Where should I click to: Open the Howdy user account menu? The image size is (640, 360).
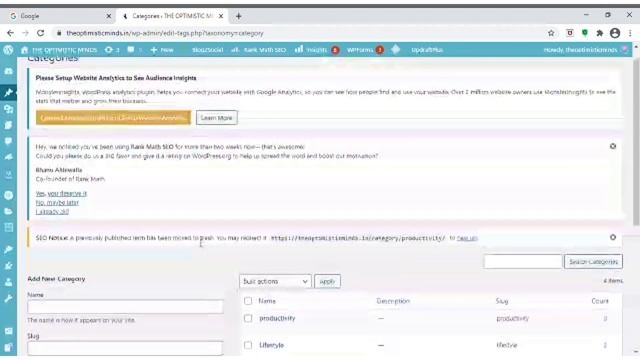pos(586,50)
